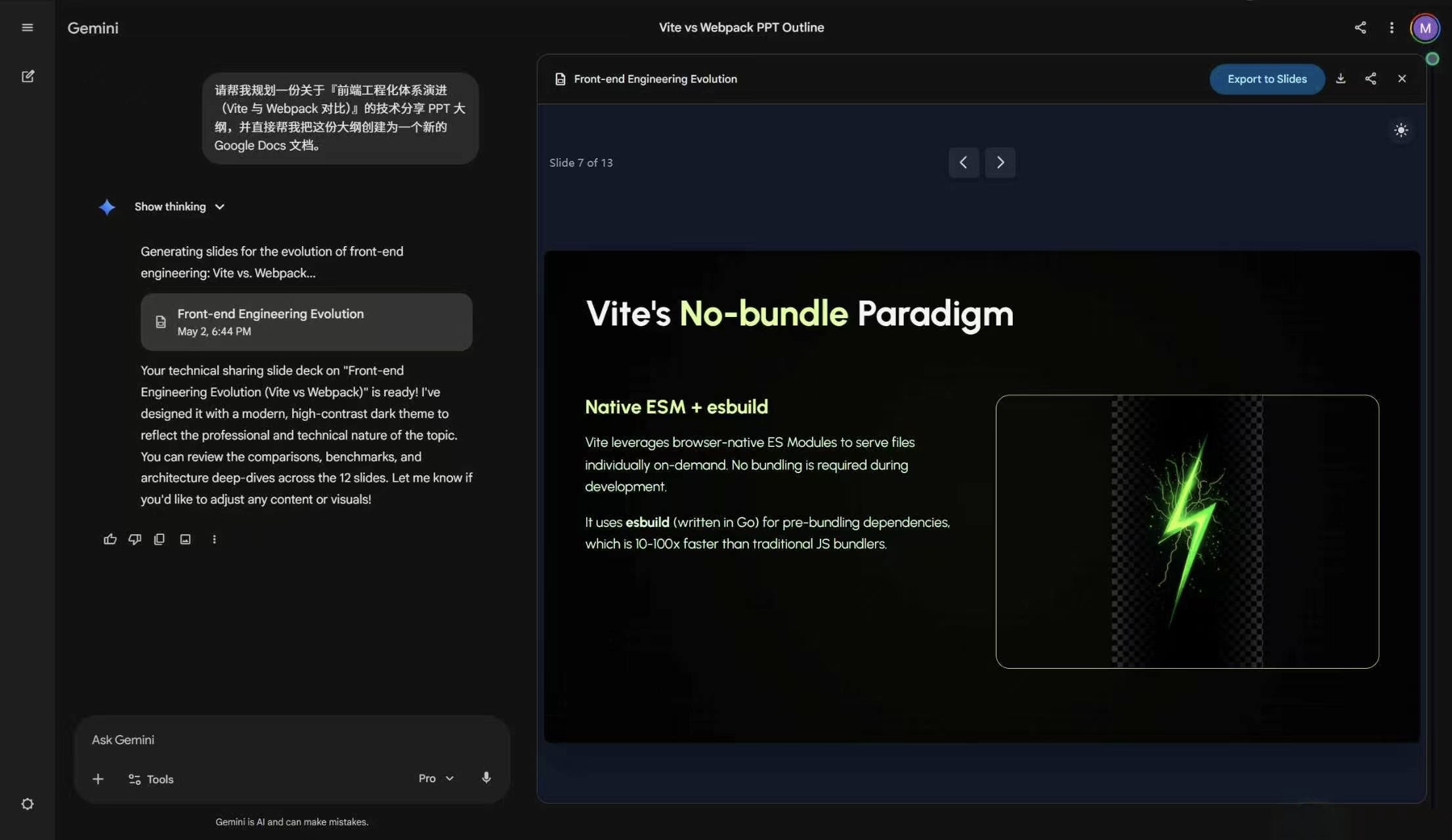
Task: Copy the Gemini response
Action: (159, 539)
